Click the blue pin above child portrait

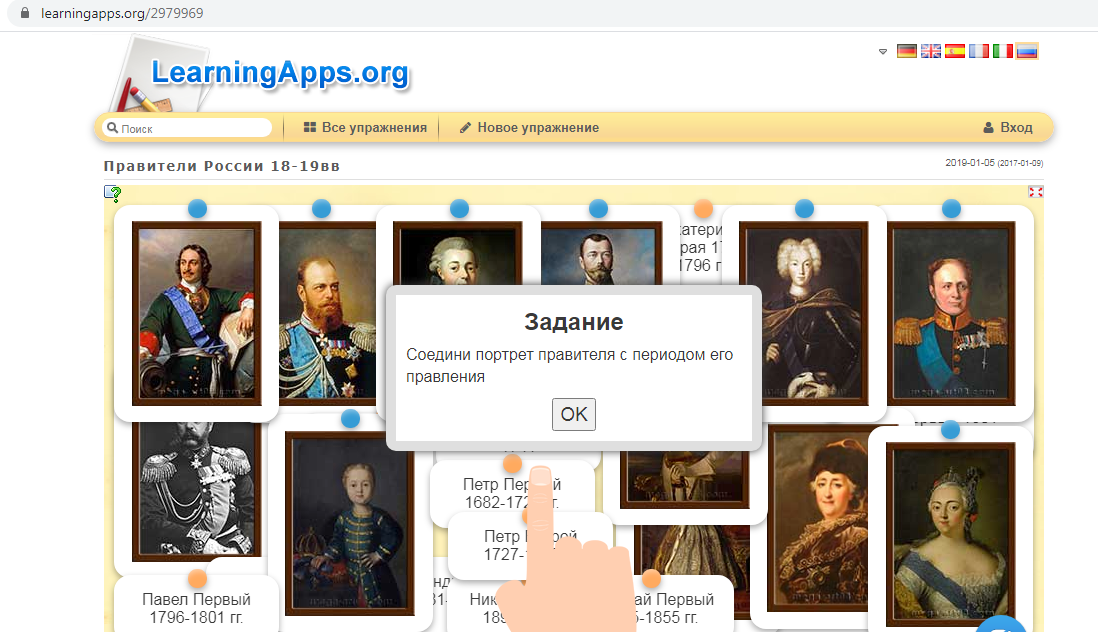coord(350,419)
